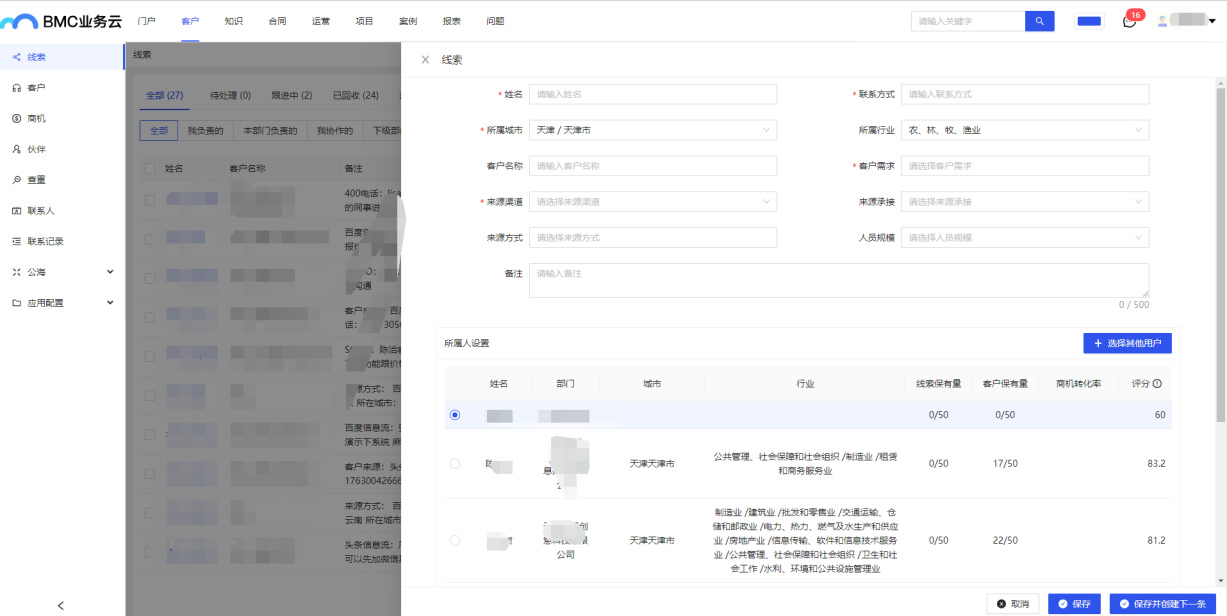Viewport: 1227px width, 616px height.
Task: Open the user account dropdown caret
Action: pos(1213,21)
